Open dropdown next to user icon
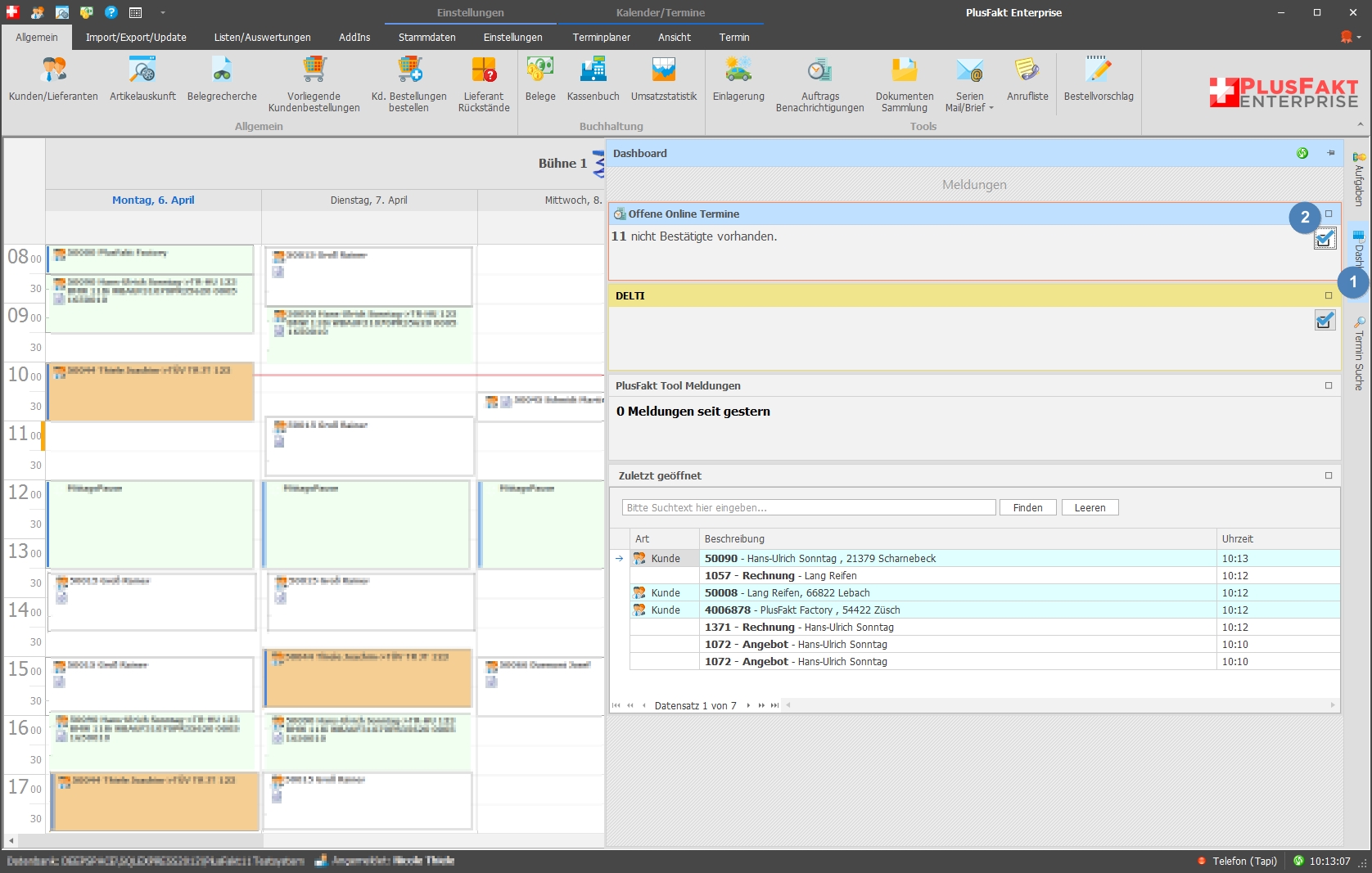The width and height of the screenshot is (1372, 873). click(1359, 37)
